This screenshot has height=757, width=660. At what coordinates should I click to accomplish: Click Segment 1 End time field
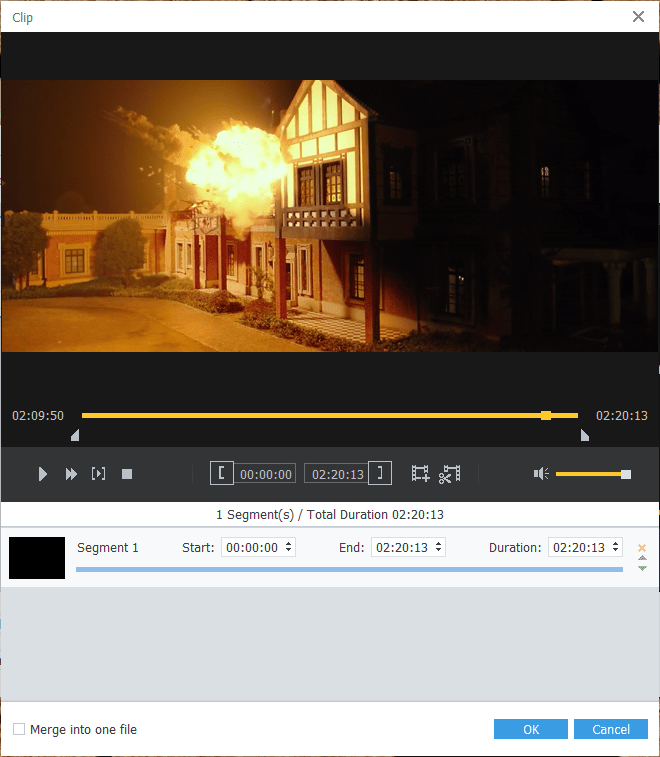(408, 547)
